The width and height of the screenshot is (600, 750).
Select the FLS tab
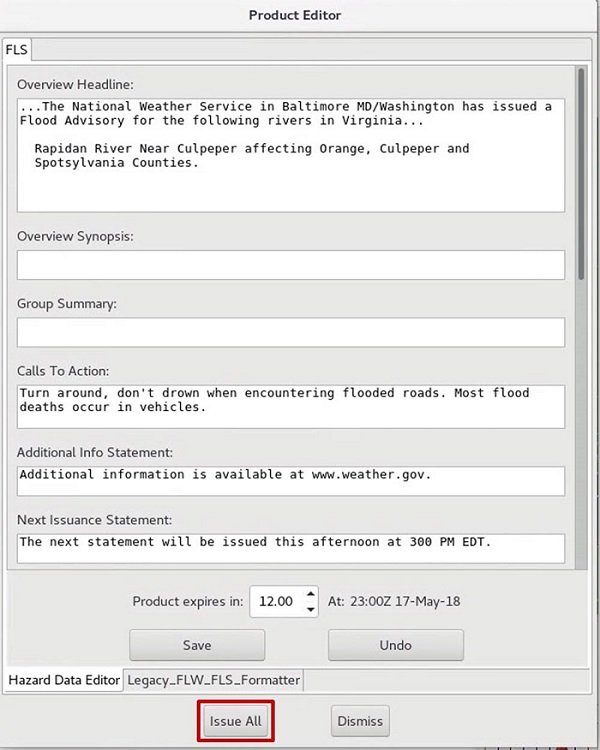[17, 50]
